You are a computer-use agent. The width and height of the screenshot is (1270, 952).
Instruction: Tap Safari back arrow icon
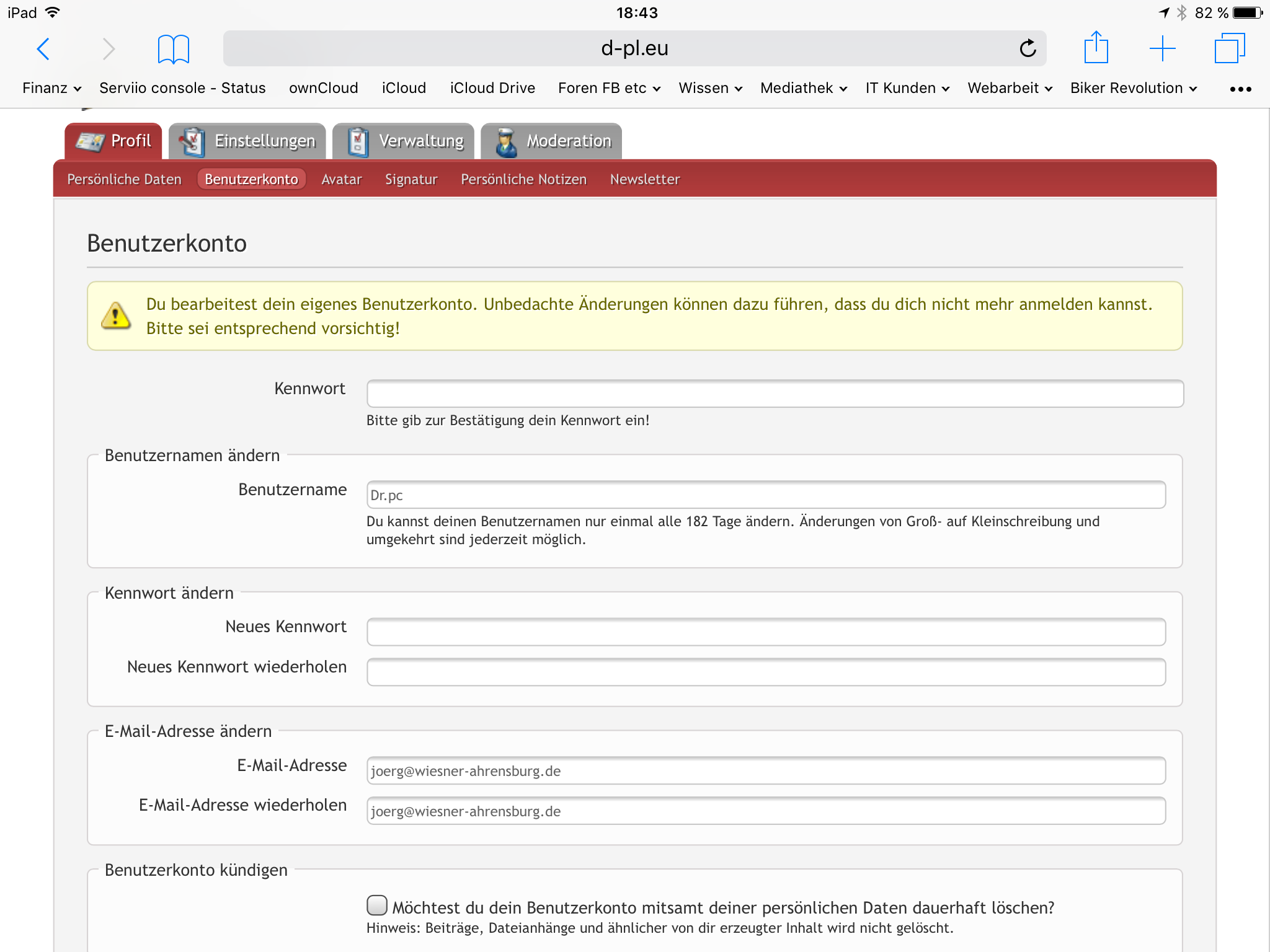tap(43, 48)
